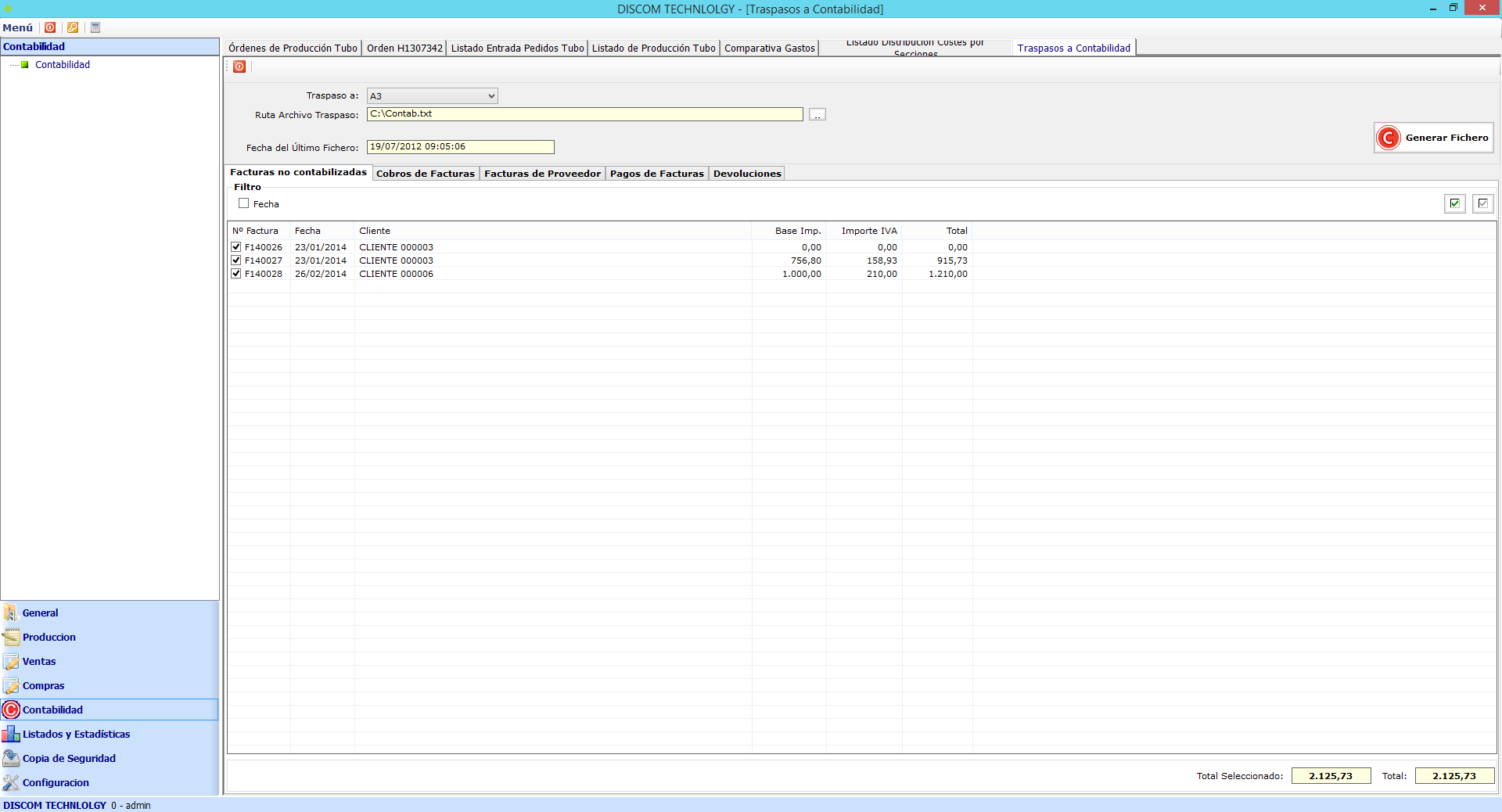1502x812 pixels.
Task: Open the Copia de Seguridad module
Action: (x=69, y=758)
